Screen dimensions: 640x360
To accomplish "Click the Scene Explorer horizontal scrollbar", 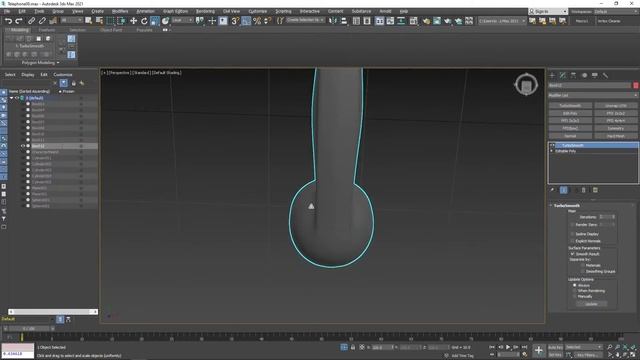I will click(53, 311).
